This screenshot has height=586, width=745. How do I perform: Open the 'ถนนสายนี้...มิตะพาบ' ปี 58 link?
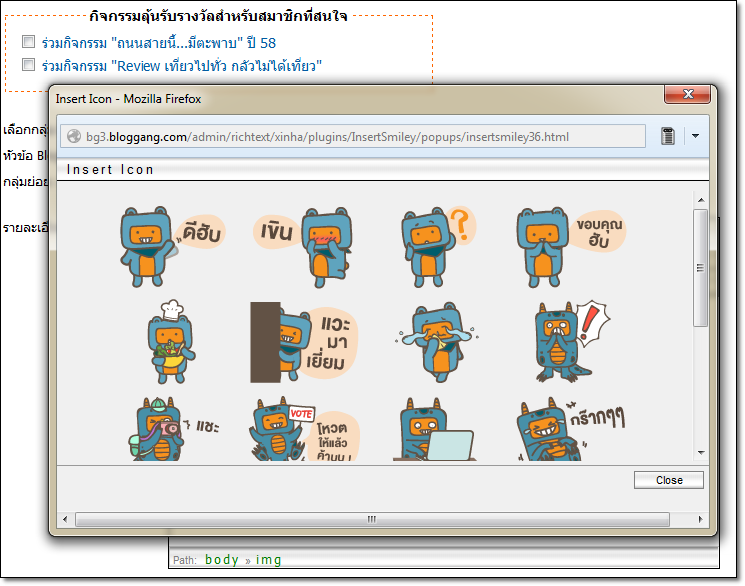tap(158, 43)
